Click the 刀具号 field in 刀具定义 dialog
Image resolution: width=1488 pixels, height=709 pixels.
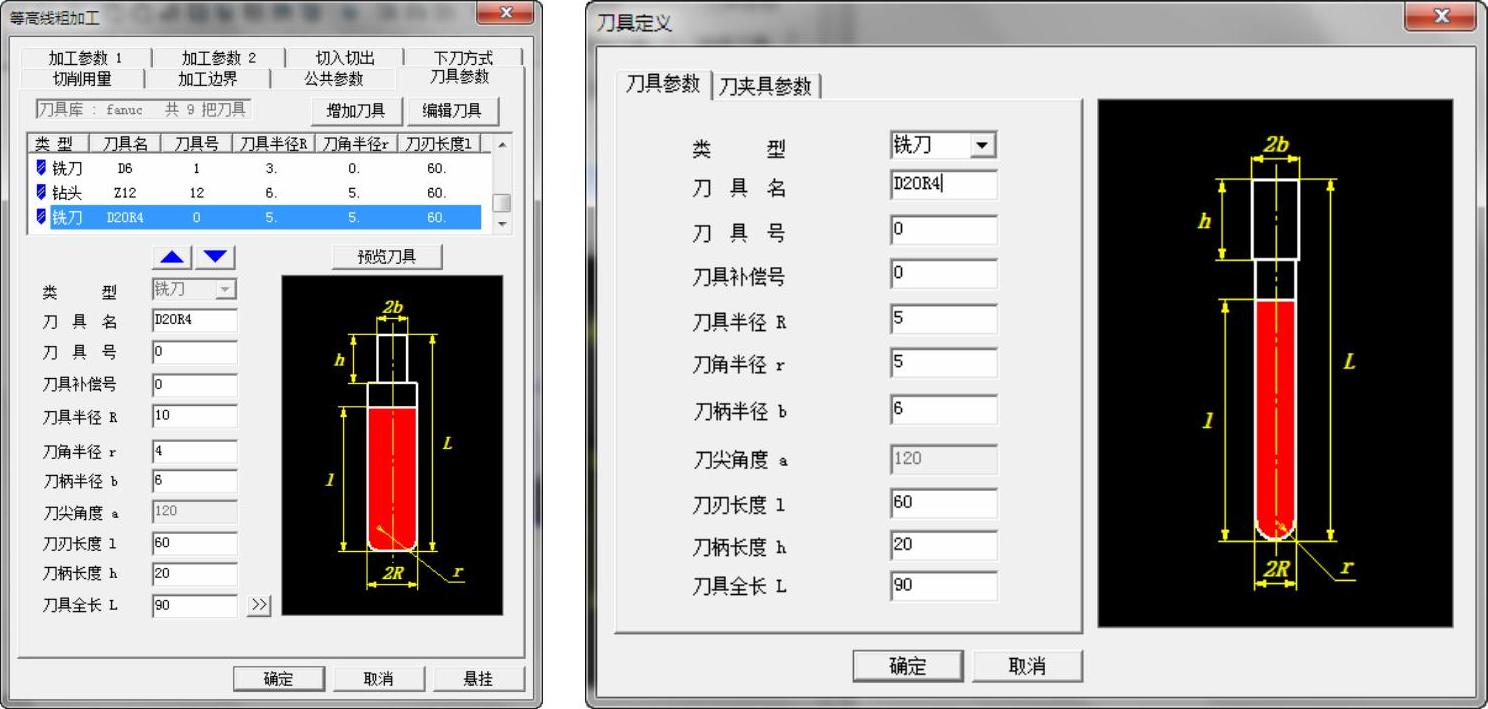[x=943, y=230]
